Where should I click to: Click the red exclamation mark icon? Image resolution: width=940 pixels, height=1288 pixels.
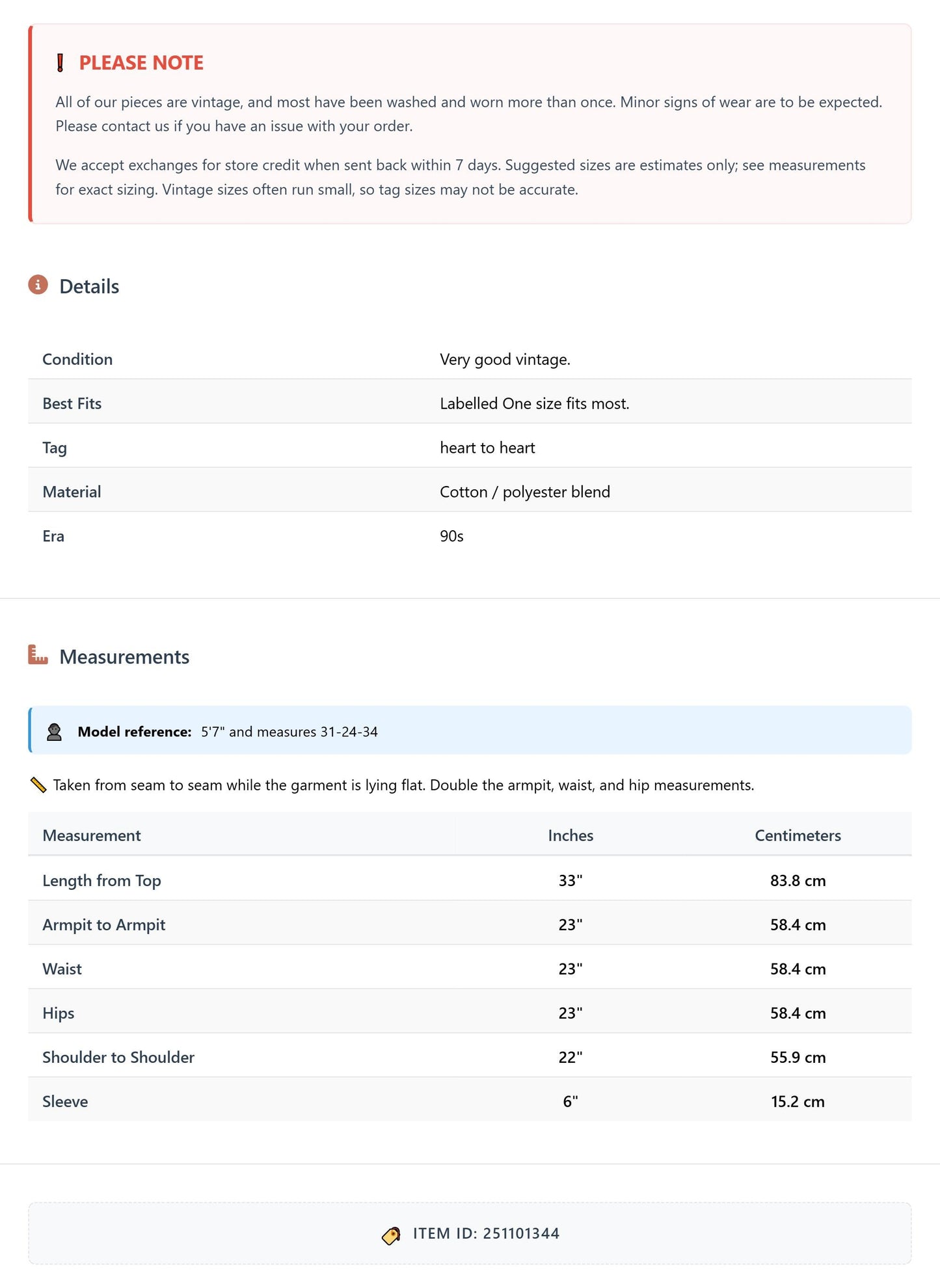click(60, 63)
